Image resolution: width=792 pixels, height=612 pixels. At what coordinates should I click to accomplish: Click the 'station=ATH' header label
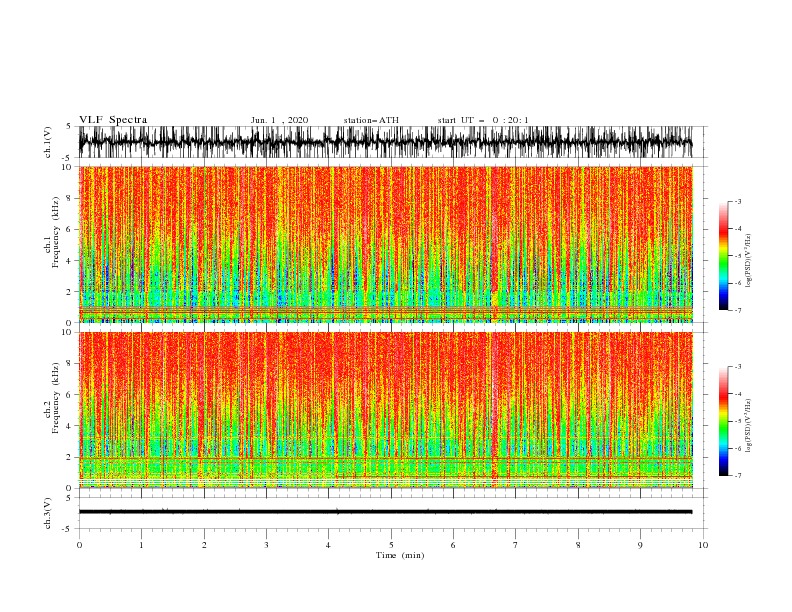click(371, 120)
